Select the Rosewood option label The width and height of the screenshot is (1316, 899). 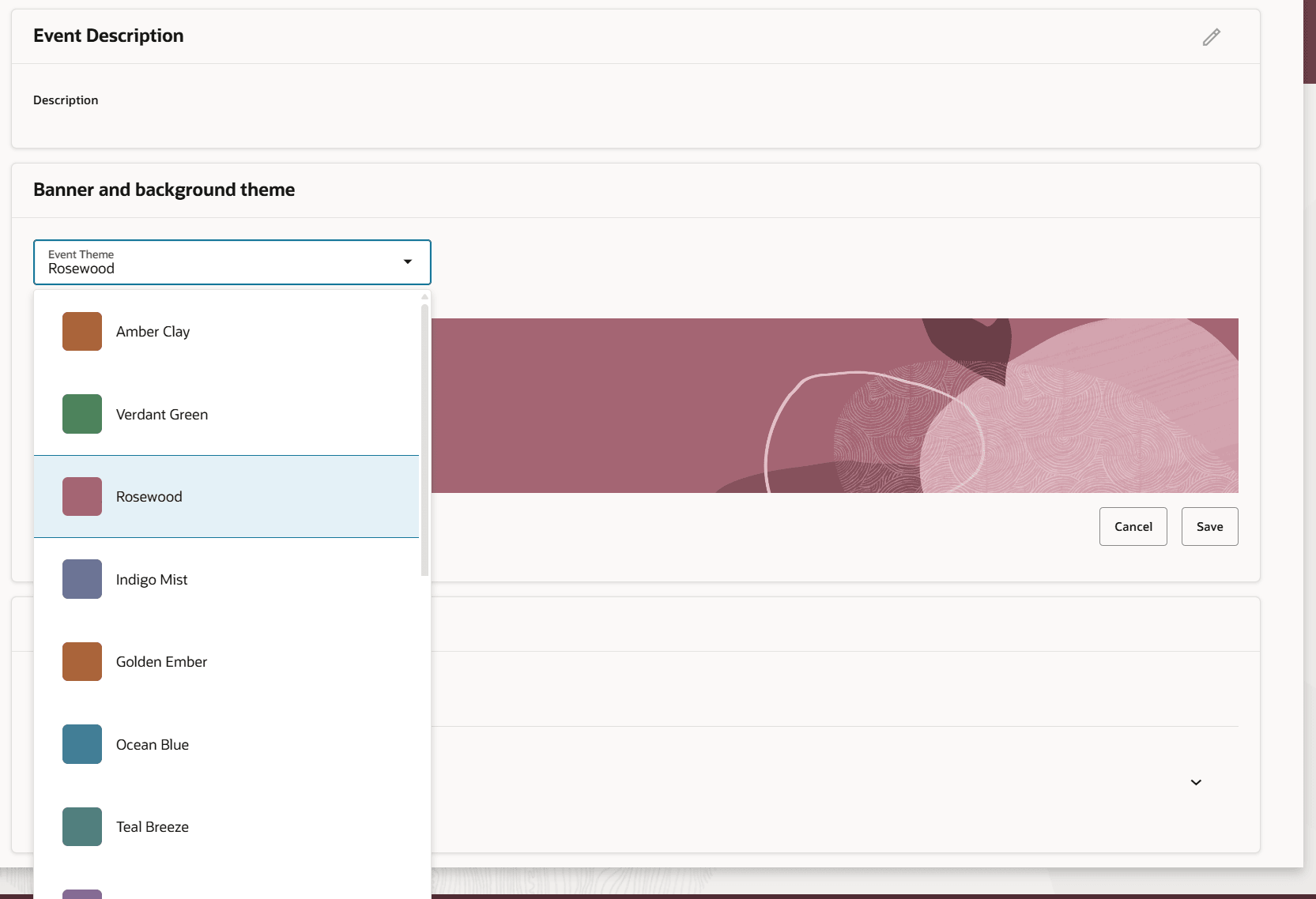(x=149, y=496)
